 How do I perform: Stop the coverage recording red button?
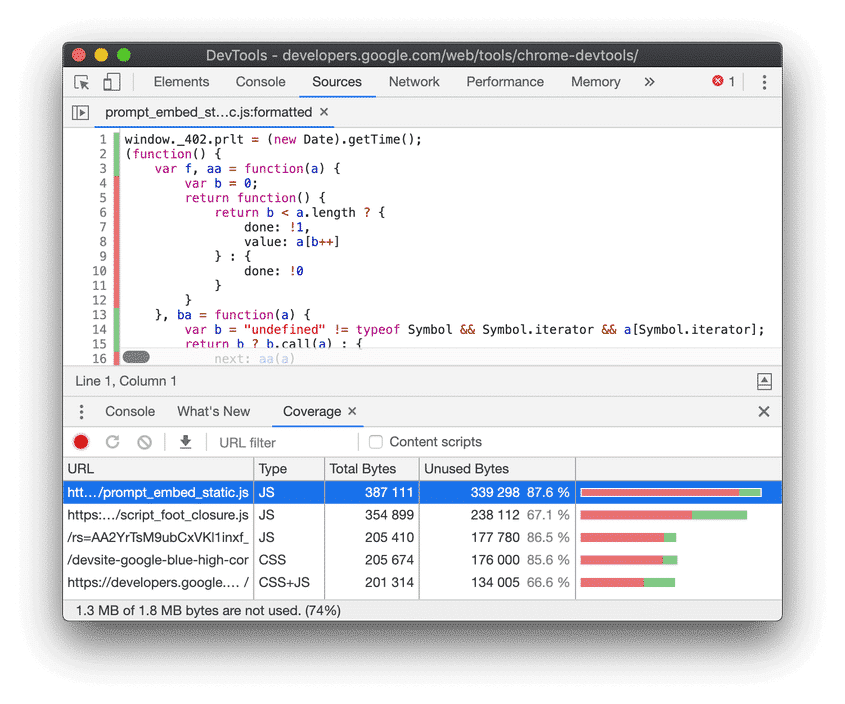pyautogui.click(x=81, y=441)
